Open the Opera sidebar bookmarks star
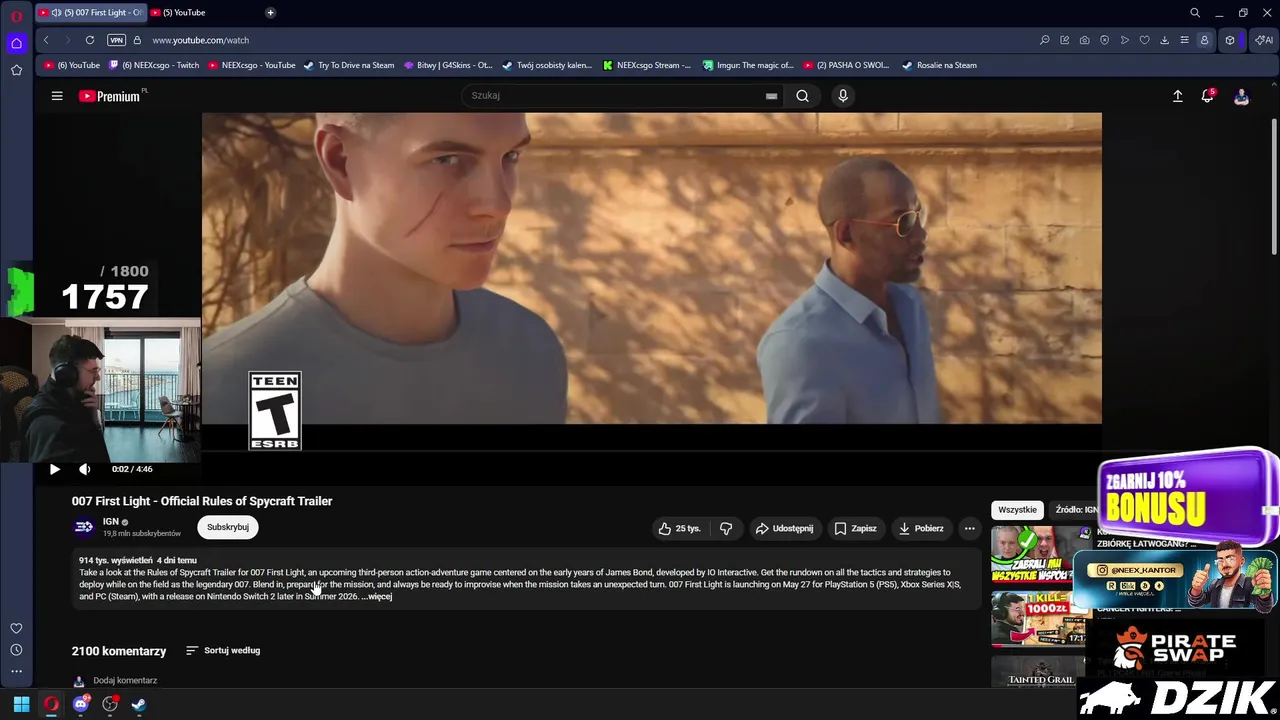The width and height of the screenshot is (1280, 720). coord(16,70)
